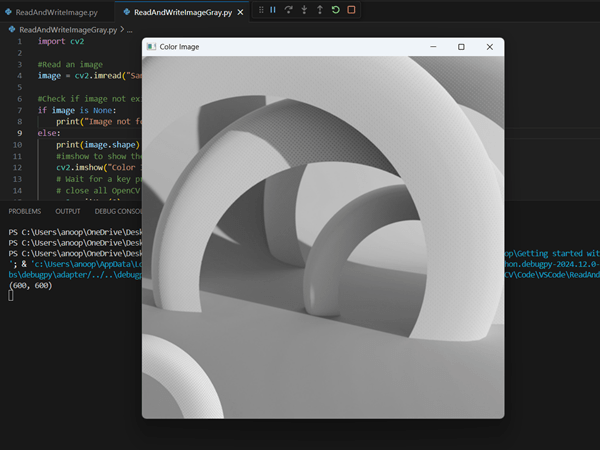
Task: Click the Step Into debug icon
Action: point(304,10)
